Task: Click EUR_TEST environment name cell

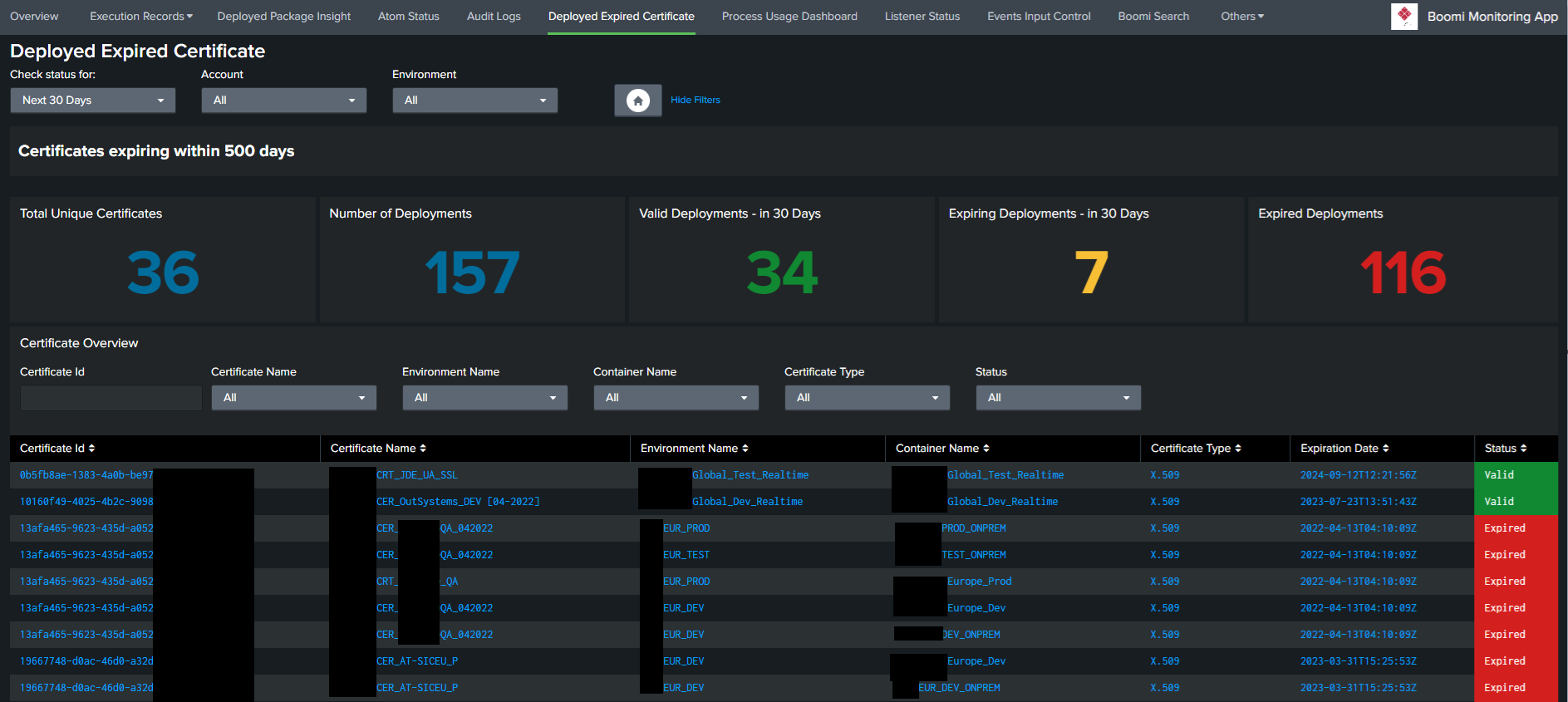Action: point(686,555)
